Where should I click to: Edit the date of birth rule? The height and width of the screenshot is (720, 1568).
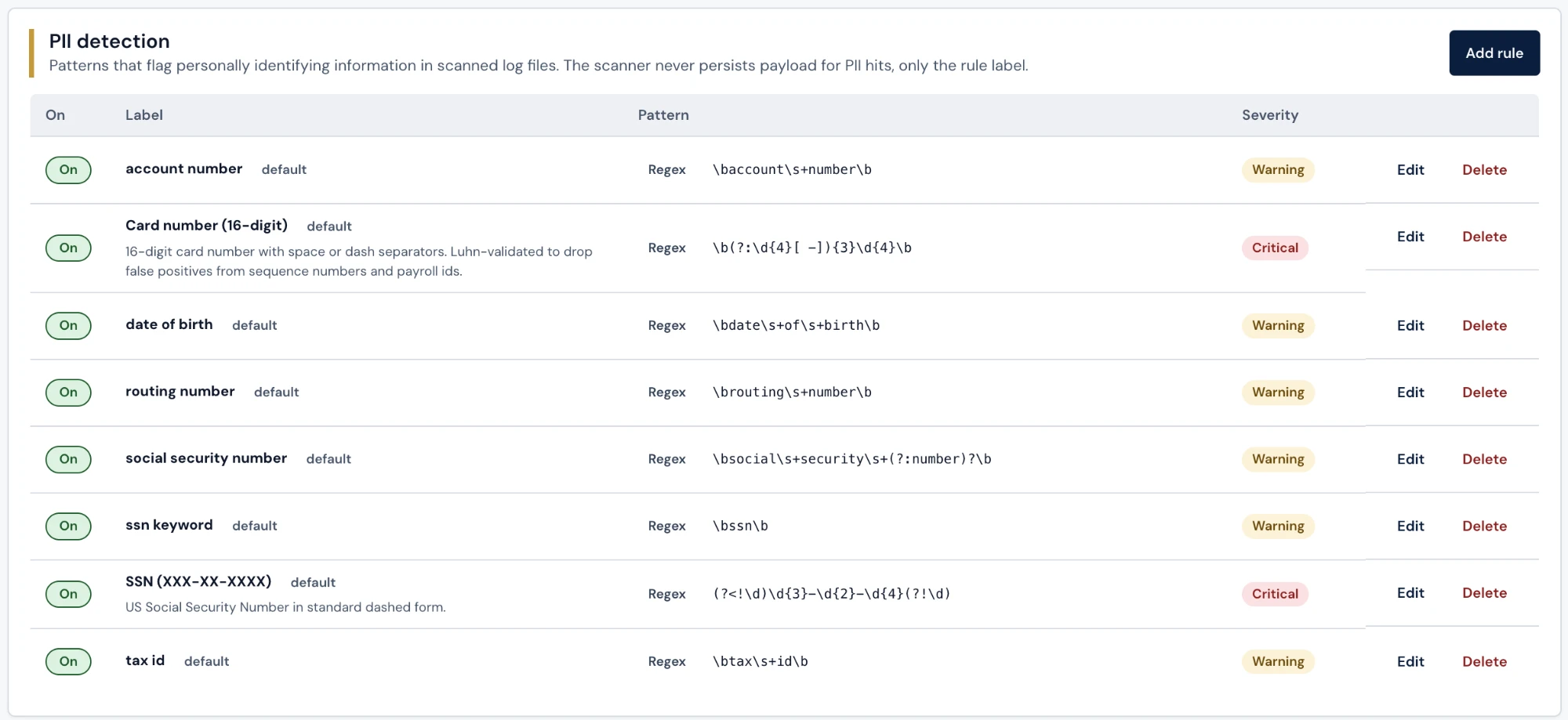click(1410, 326)
